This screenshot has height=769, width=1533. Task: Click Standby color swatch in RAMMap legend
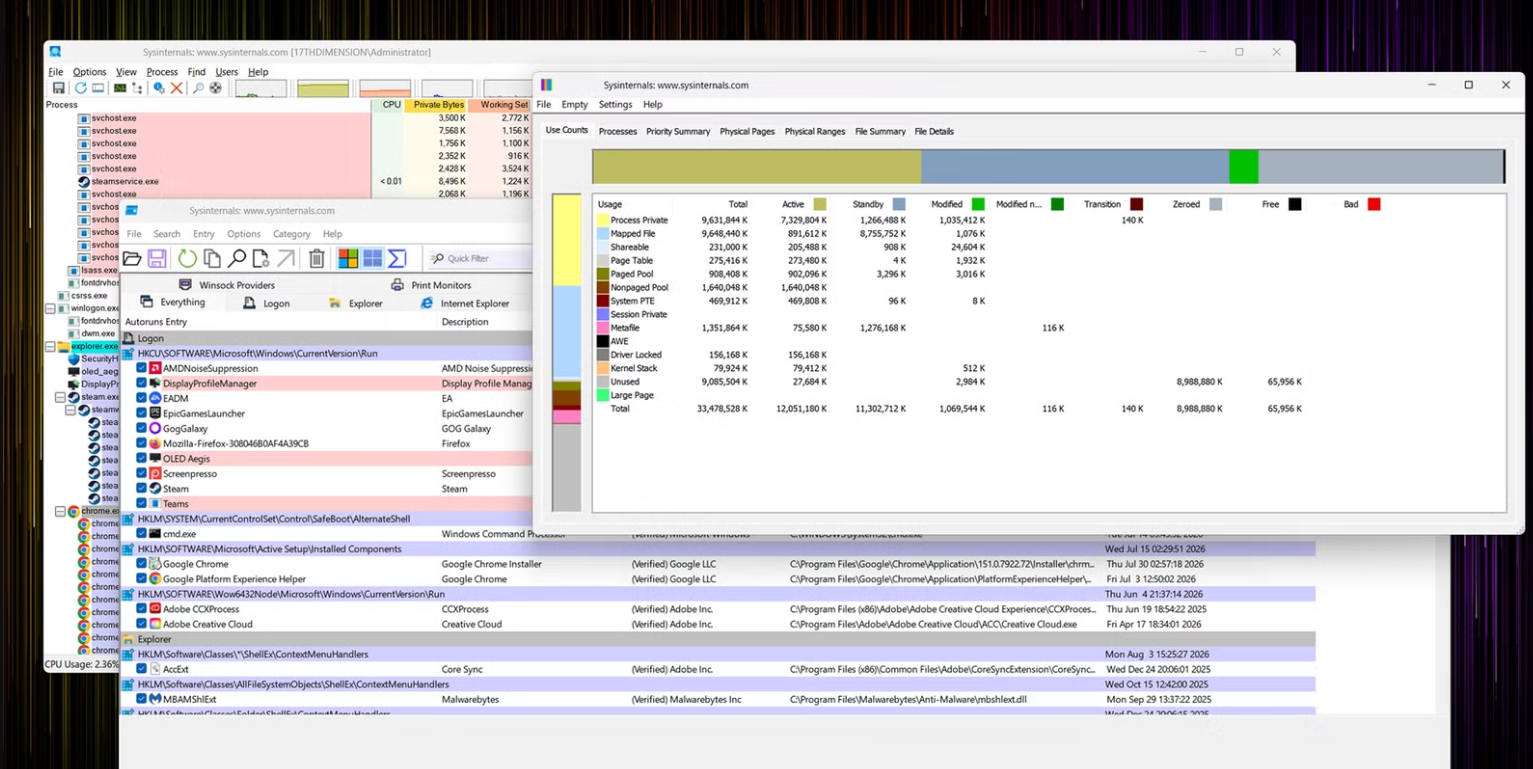click(899, 204)
